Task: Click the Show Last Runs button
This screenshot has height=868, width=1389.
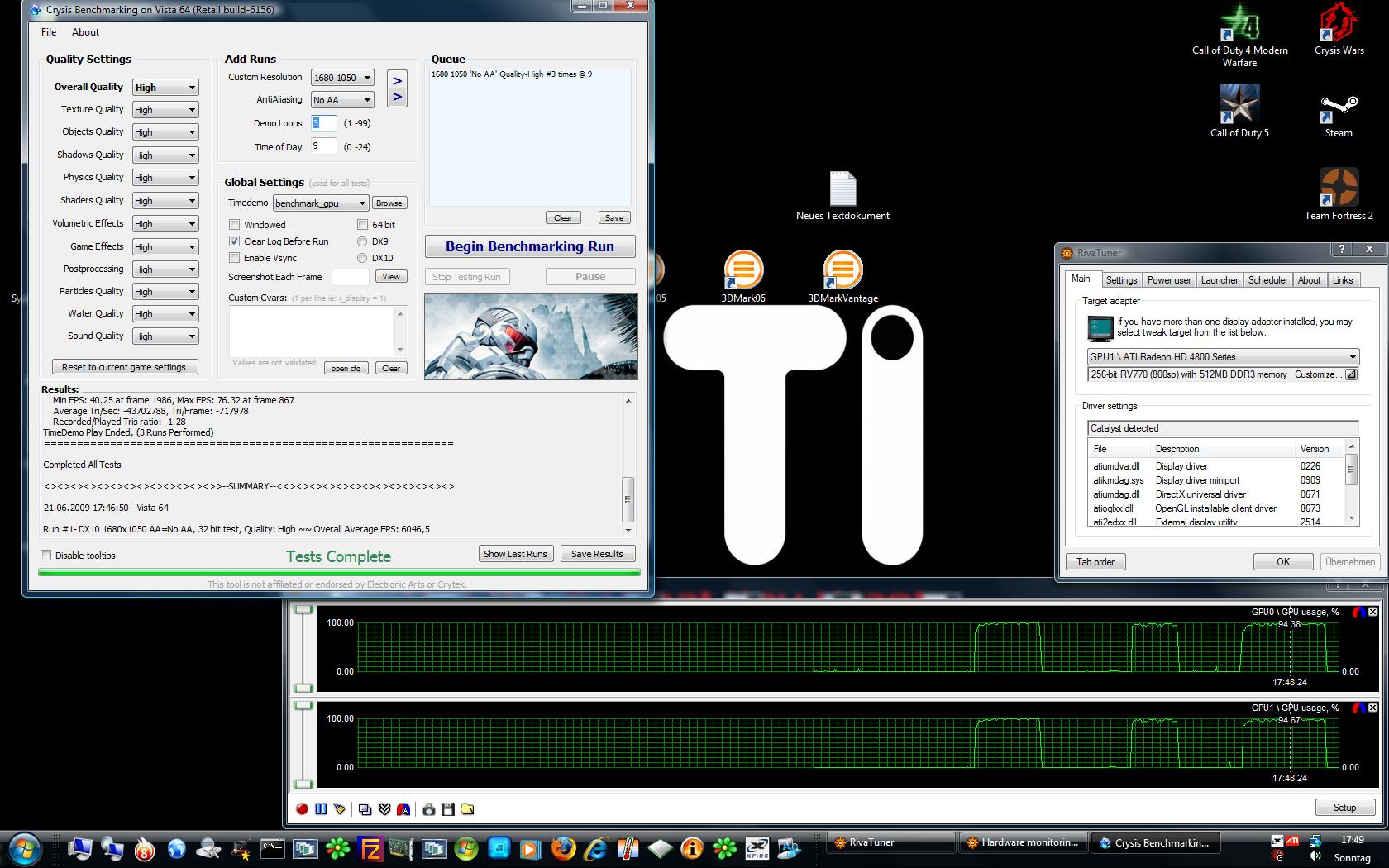Action: [515, 554]
